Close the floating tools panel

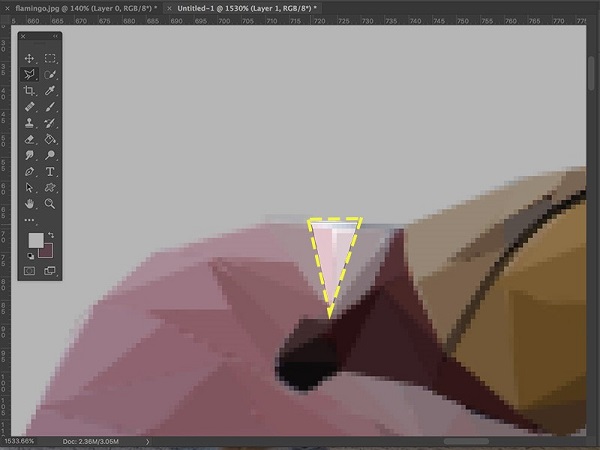(23, 36)
